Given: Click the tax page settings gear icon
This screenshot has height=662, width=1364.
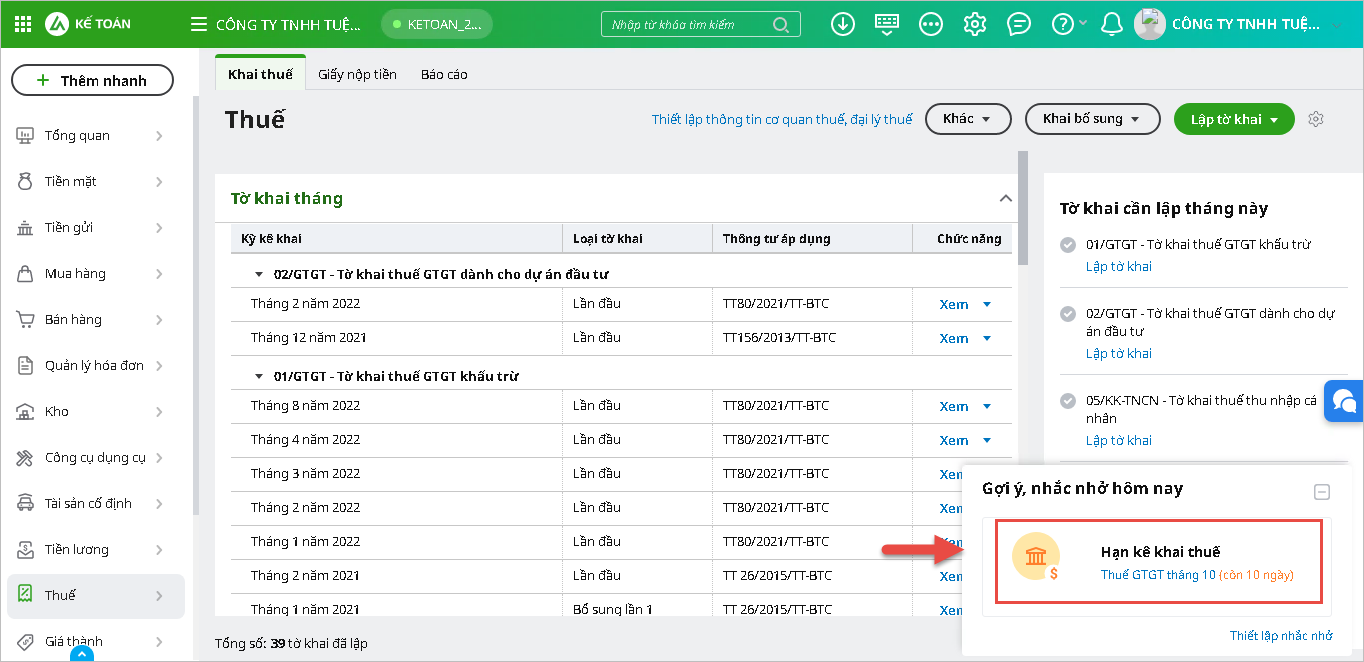Looking at the screenshot, I should [x=1316, y=119].
